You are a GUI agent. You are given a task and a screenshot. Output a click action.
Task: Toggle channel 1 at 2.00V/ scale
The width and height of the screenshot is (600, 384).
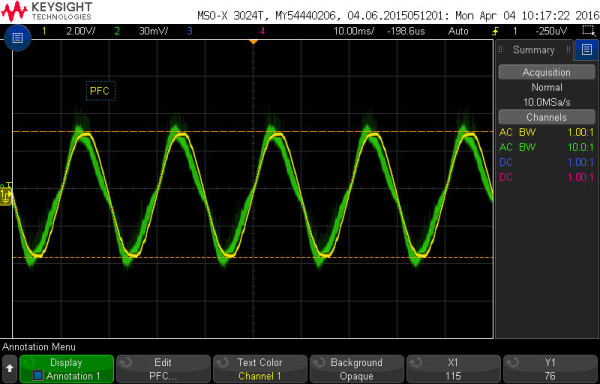(x=69, y=31)
